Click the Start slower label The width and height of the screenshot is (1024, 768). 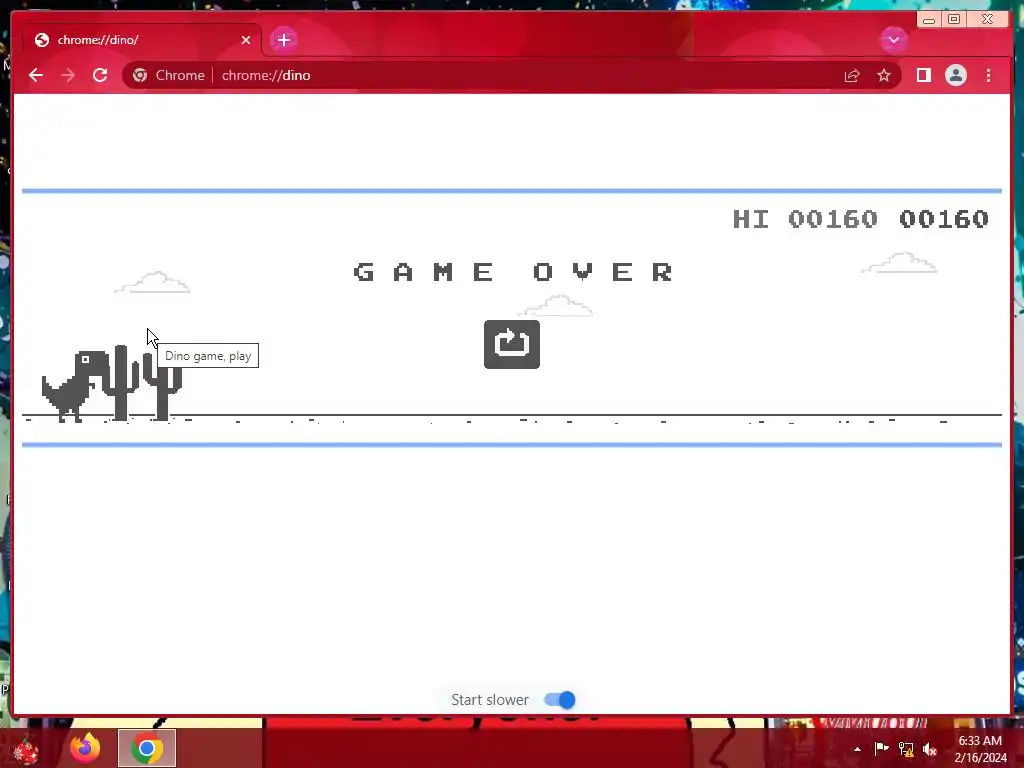click(x=490, y=700)
